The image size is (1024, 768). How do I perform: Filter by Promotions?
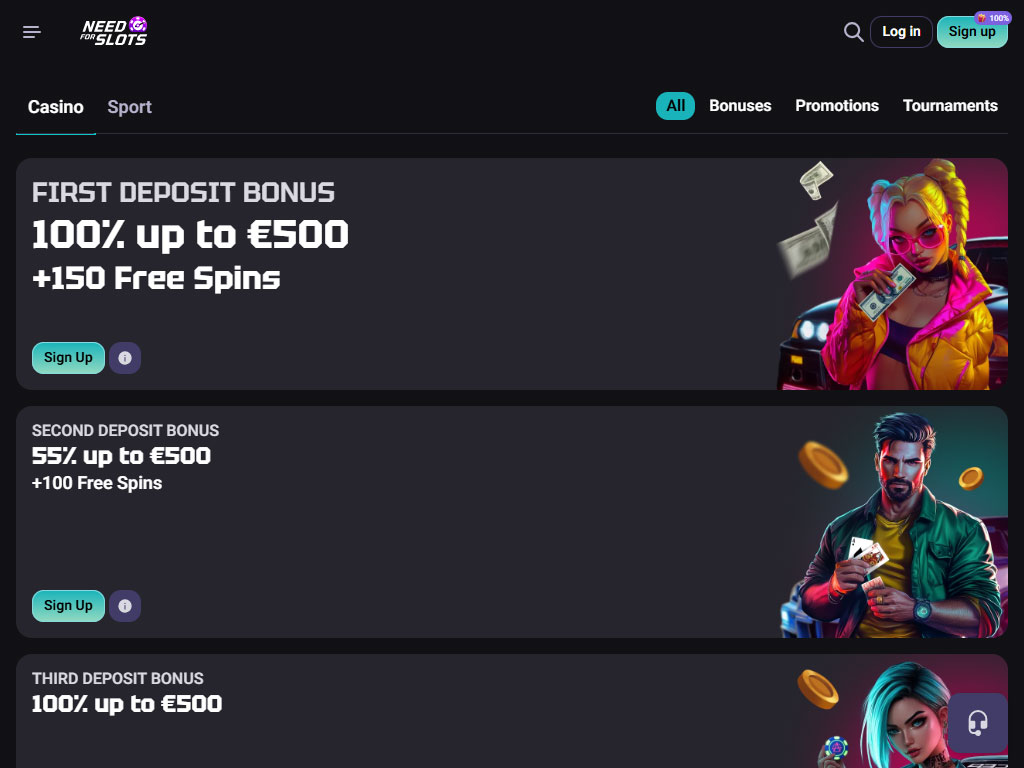837,106
